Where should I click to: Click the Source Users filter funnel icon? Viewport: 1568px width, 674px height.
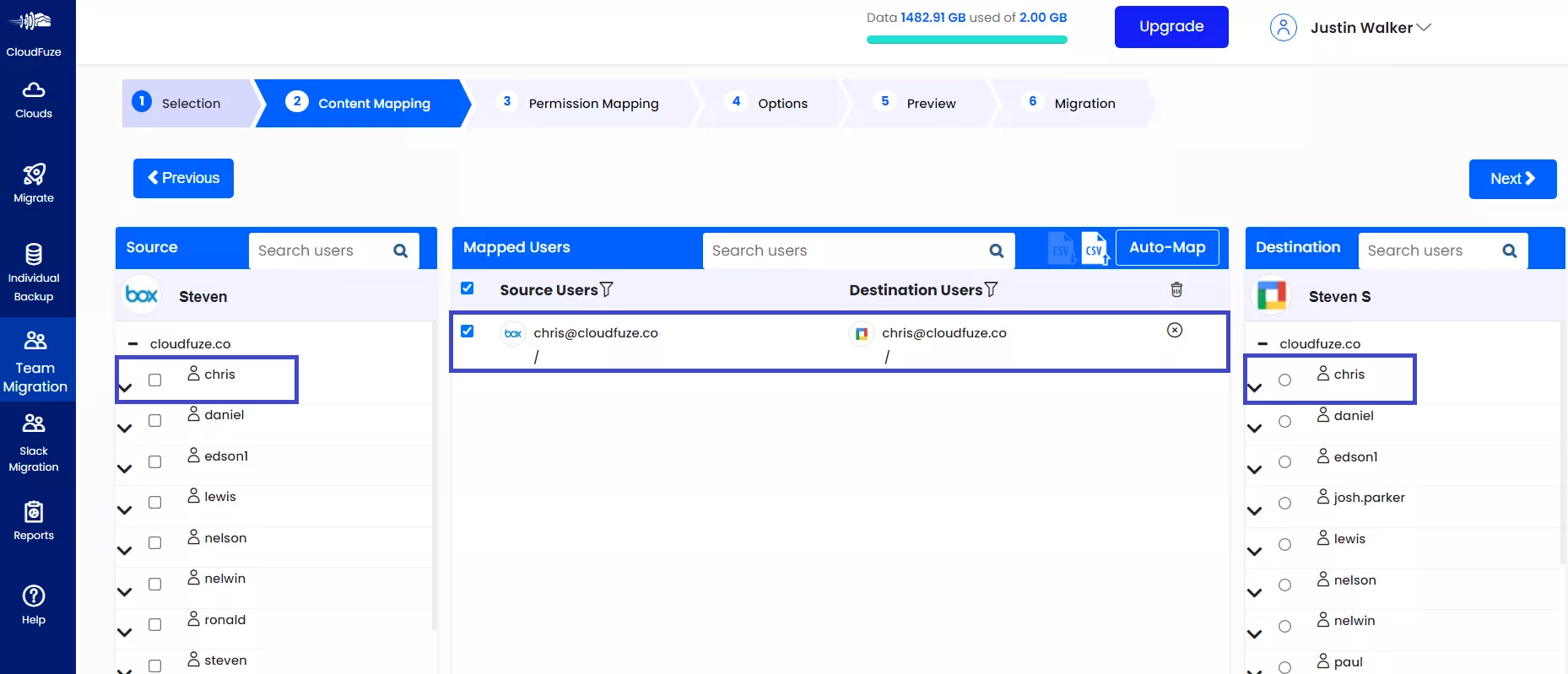coord(607,289)
